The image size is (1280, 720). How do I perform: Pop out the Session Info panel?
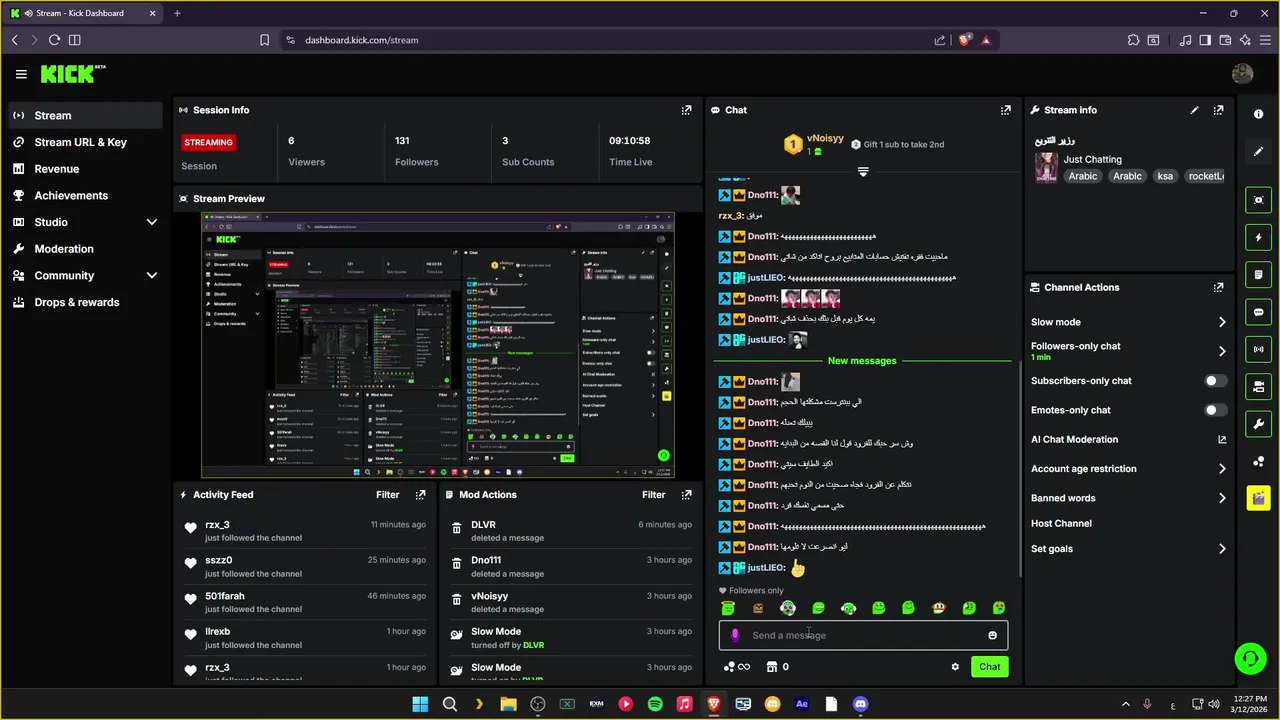coord(686,110)
